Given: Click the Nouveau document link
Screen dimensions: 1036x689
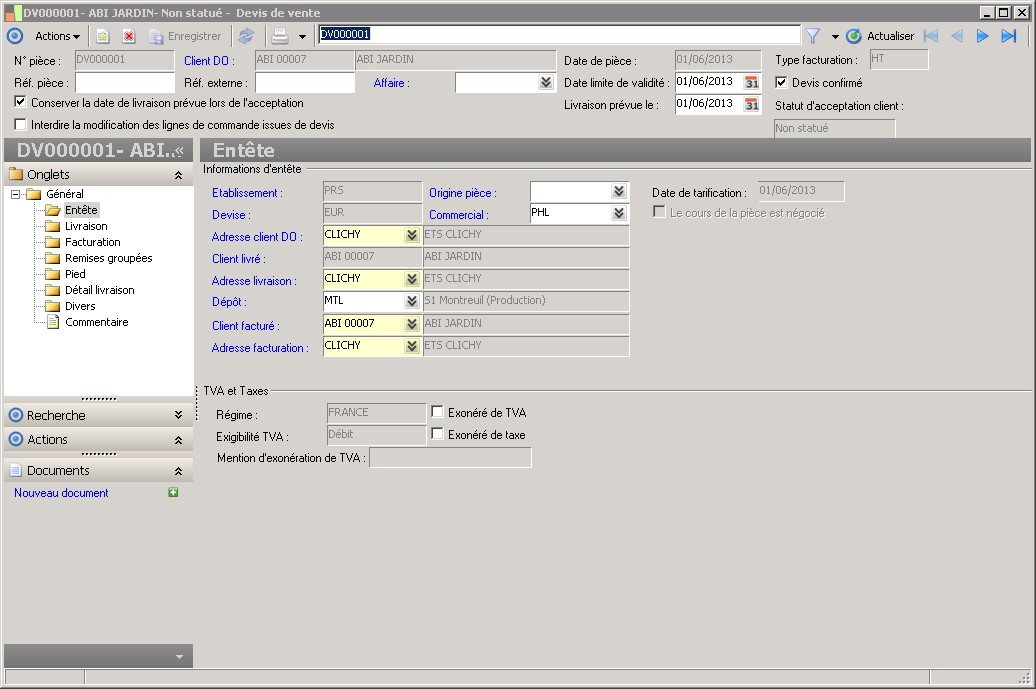Looking at the screenshot, I should click(61, 493).
